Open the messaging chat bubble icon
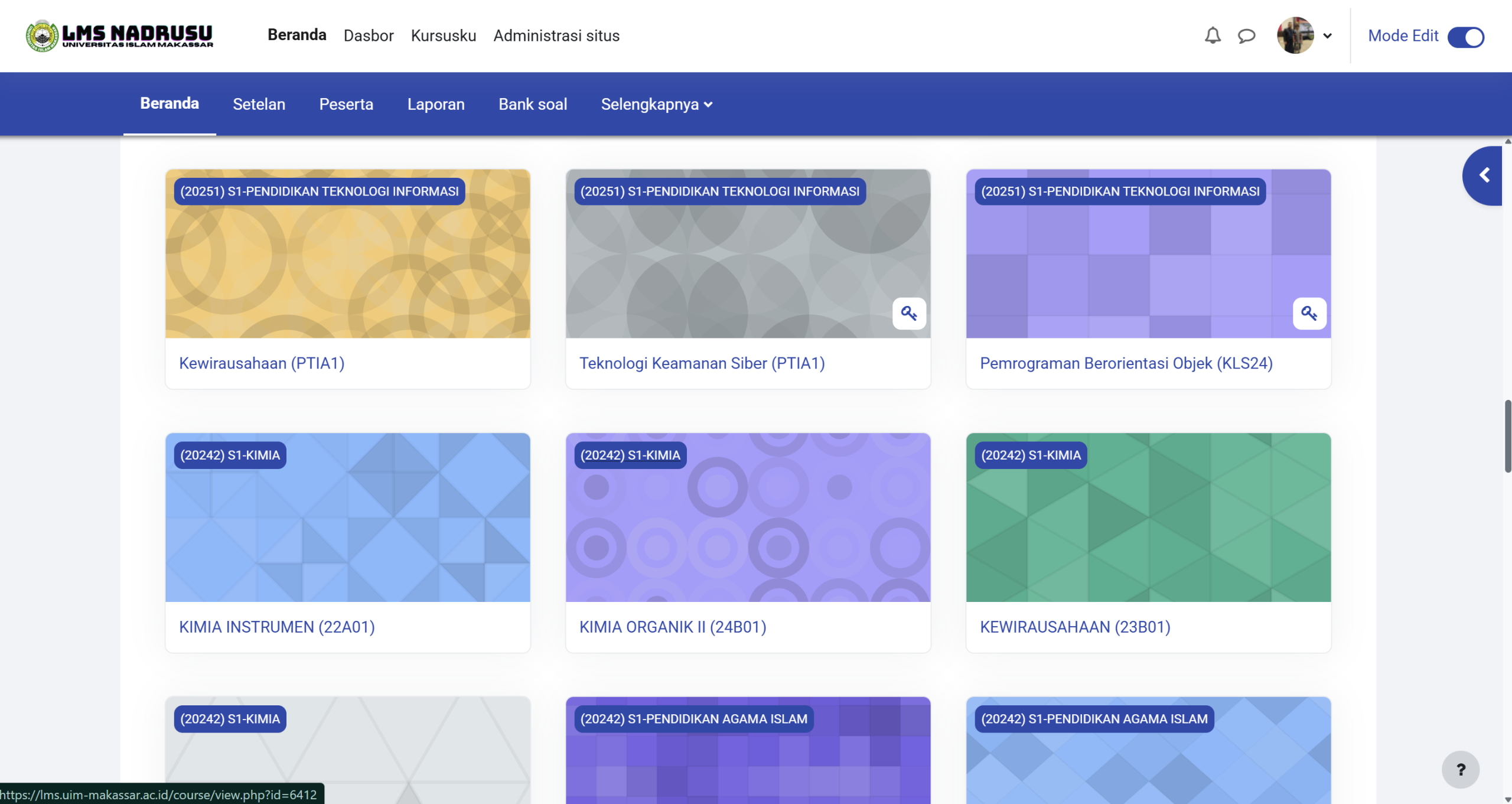 (x=1246, y=36)
